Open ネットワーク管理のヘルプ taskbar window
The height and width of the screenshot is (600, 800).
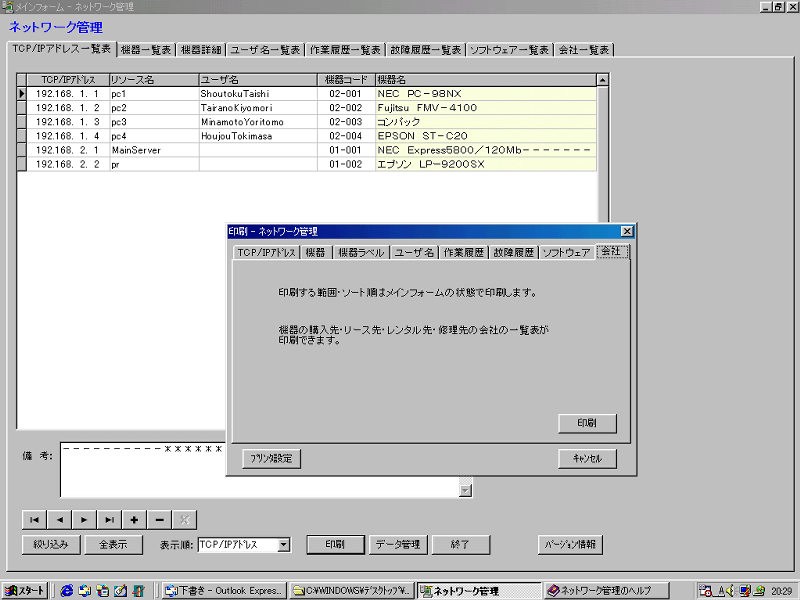coord(606,591)
